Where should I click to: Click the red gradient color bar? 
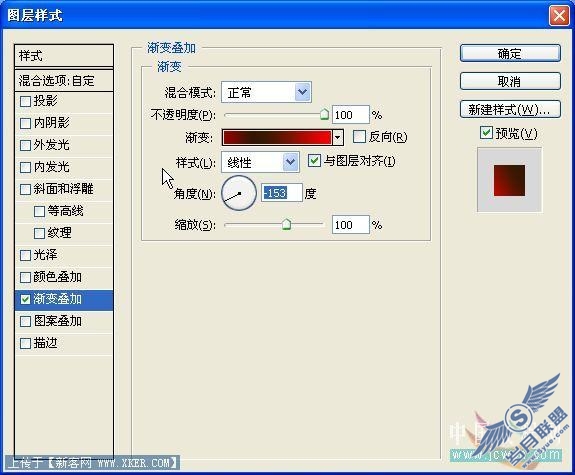coord(277,138)
